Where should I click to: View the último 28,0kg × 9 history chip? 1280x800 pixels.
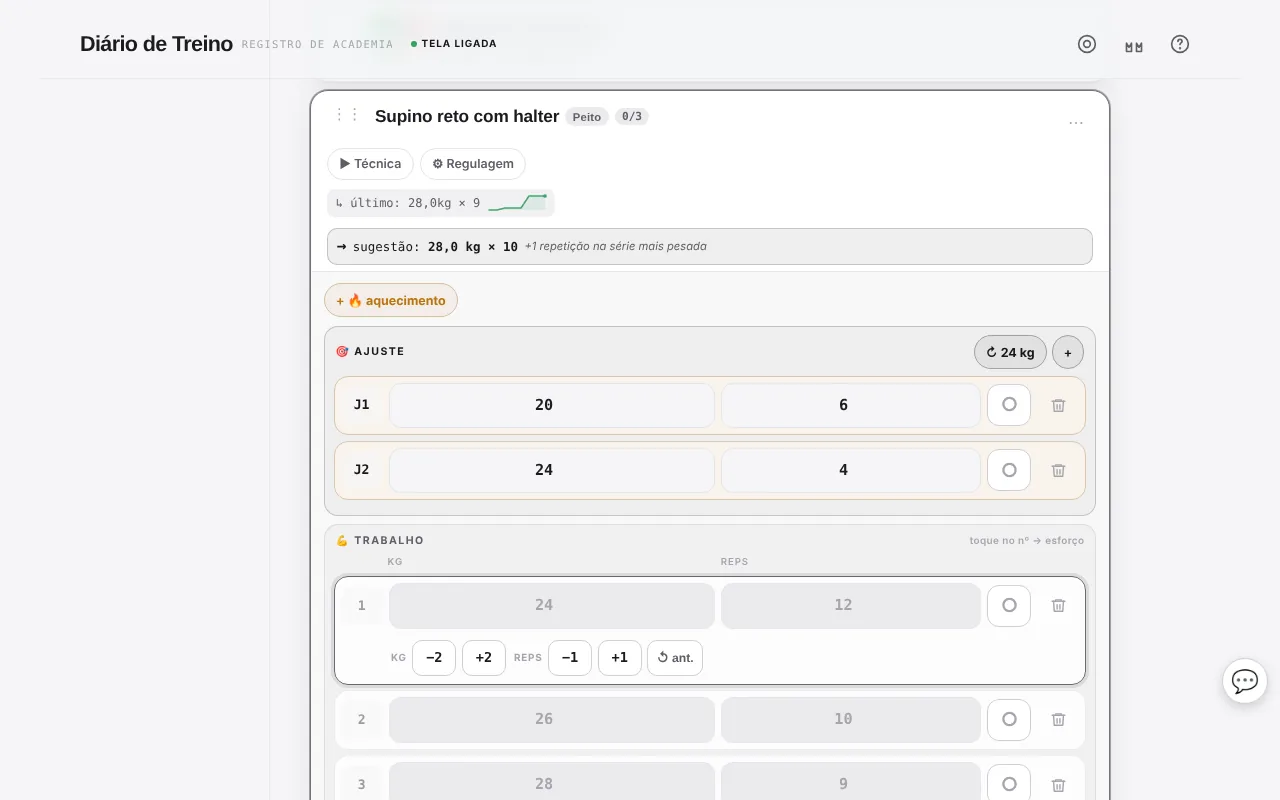(441, 203)
